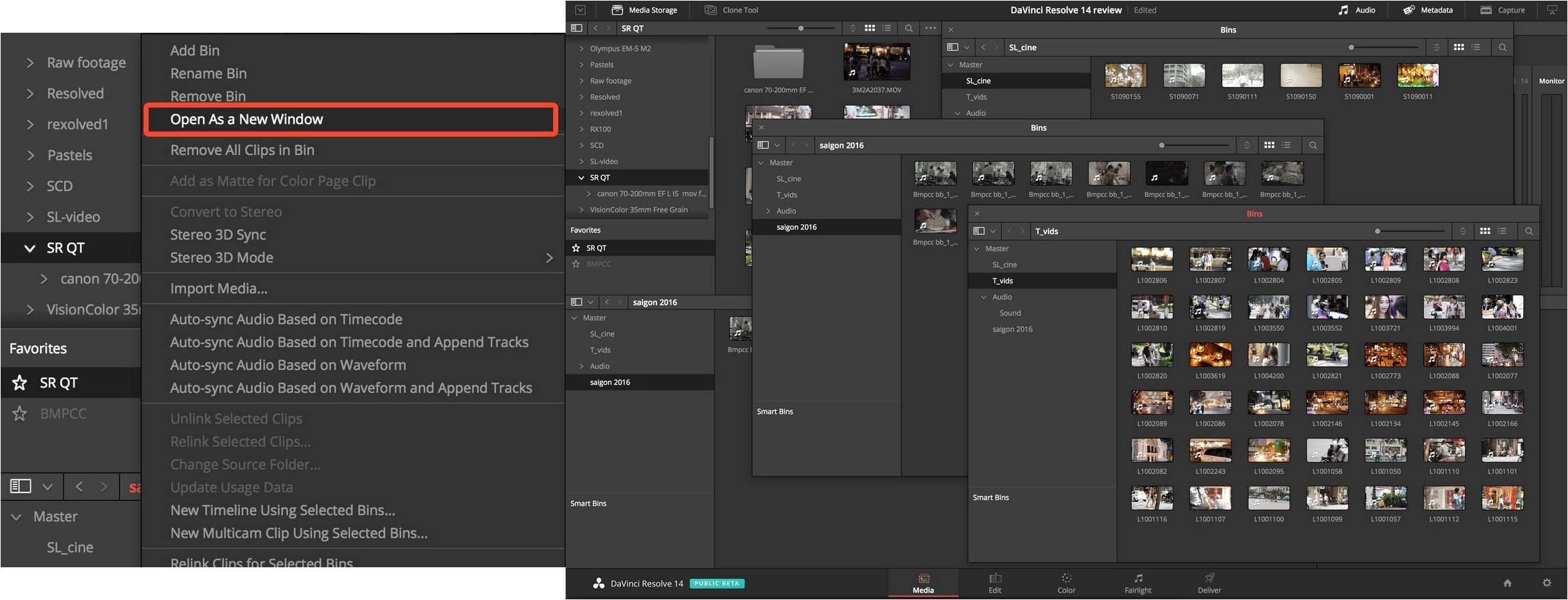
Task: Expand Audio bin in saigon 2016 window
Action: click(768, 211)
